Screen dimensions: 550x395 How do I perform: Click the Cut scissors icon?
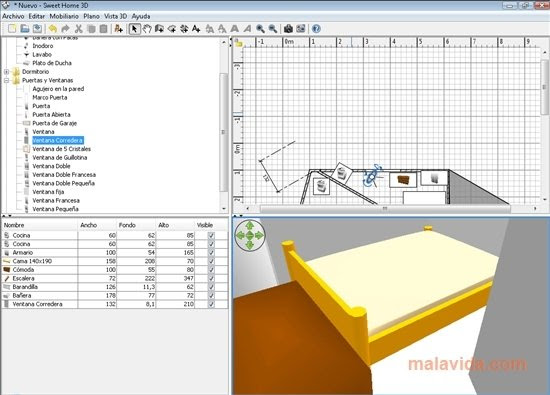(79, 29)
